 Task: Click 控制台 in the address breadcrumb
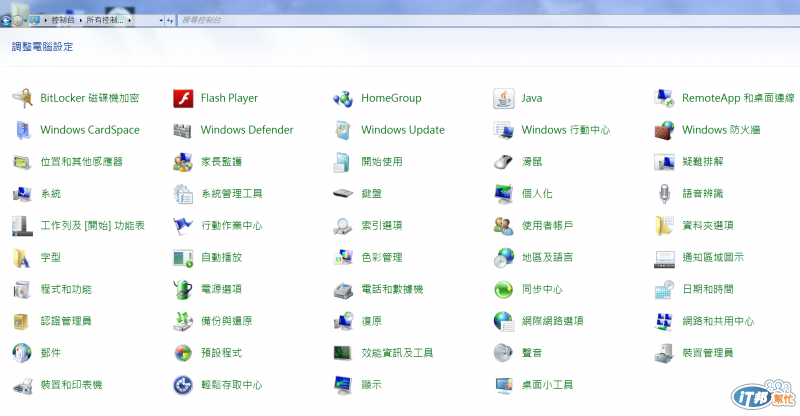[x=63, y=20]
